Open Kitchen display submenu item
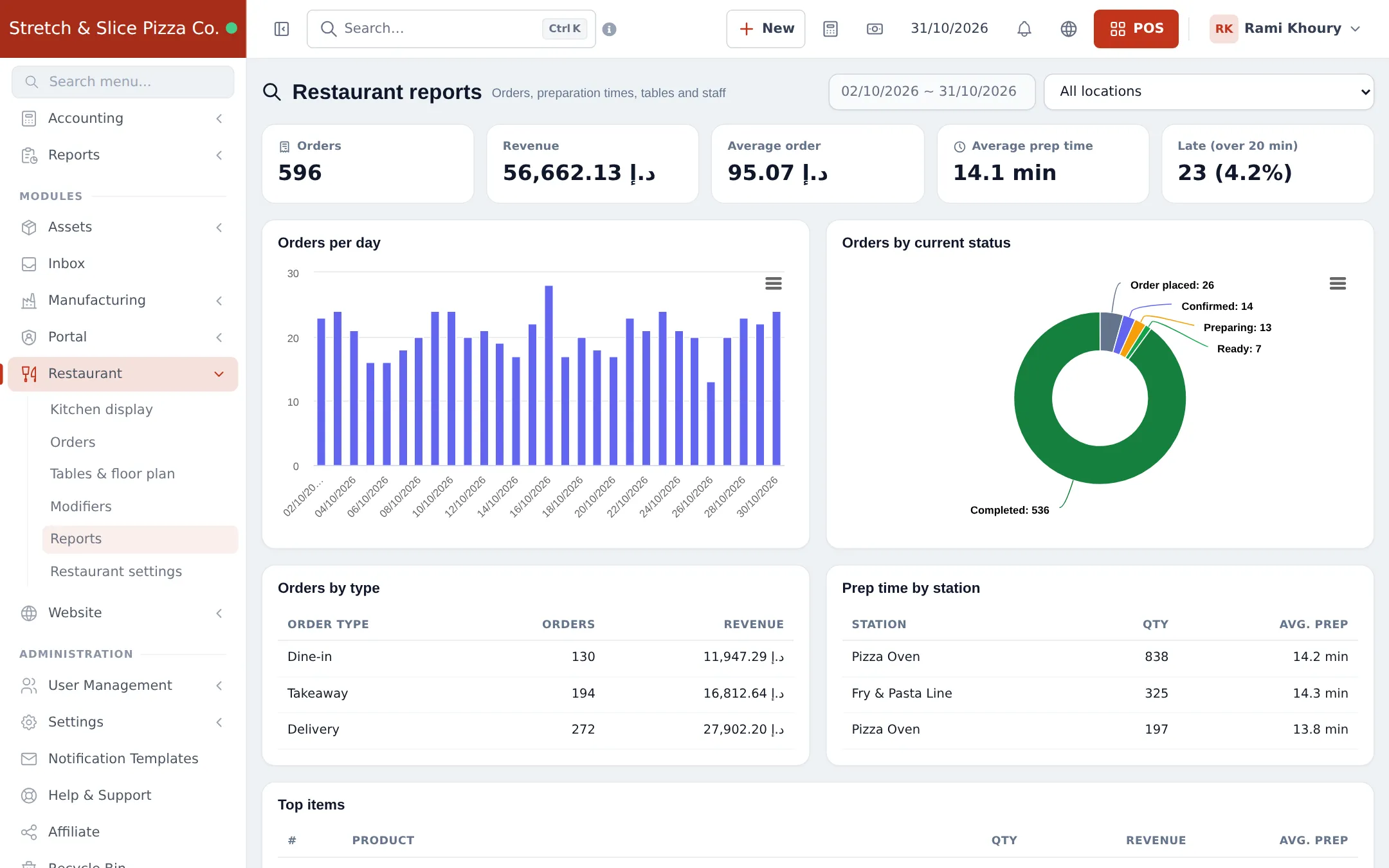The height and width of the screenshot is (868, 1389). tap(102, 410)
